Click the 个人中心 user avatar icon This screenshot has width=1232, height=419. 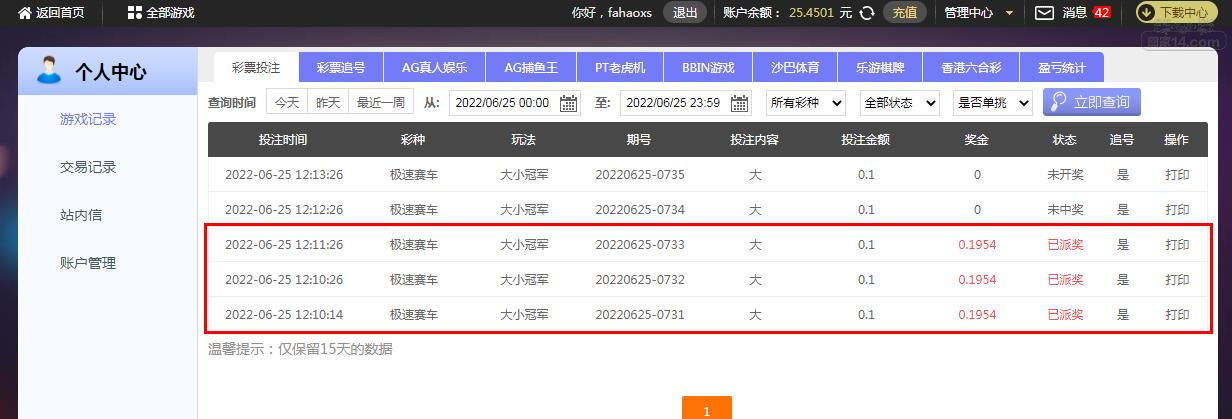click(48, 70)
